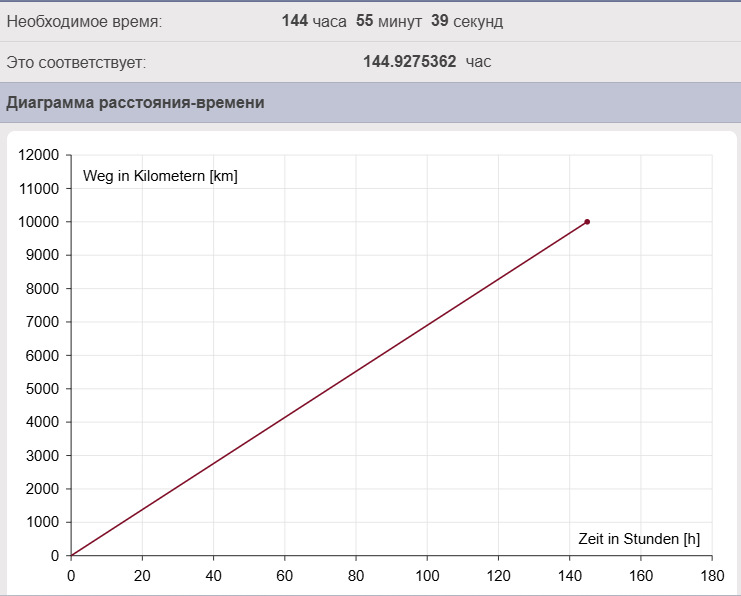The height and width of the screenshot is (596, 741).
Task: Click the 140 tick on the horizontal axis
Action: click(x=569, y=576)
